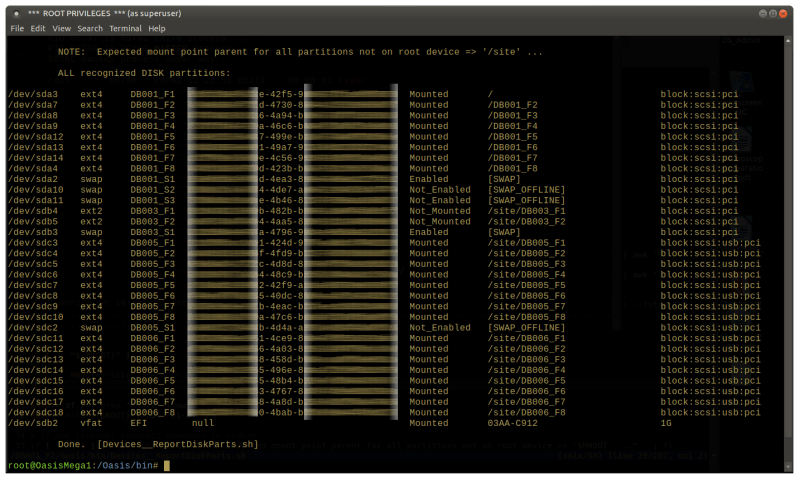Click the ALL recognized DISK partitions heading
The width and height of the screenshot is (799, 479).
point(144,73)
